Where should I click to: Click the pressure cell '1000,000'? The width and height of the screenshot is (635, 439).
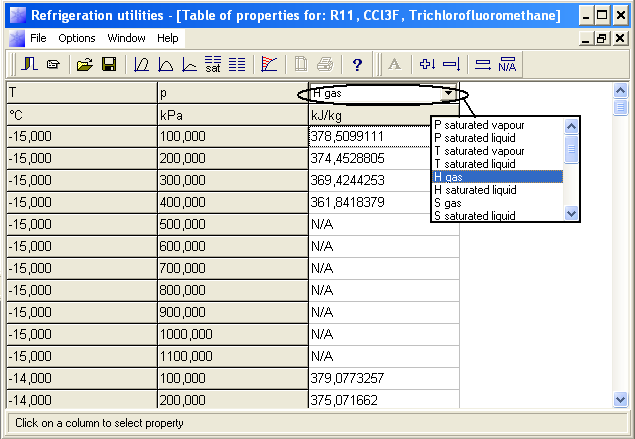(x=233, y=334)
